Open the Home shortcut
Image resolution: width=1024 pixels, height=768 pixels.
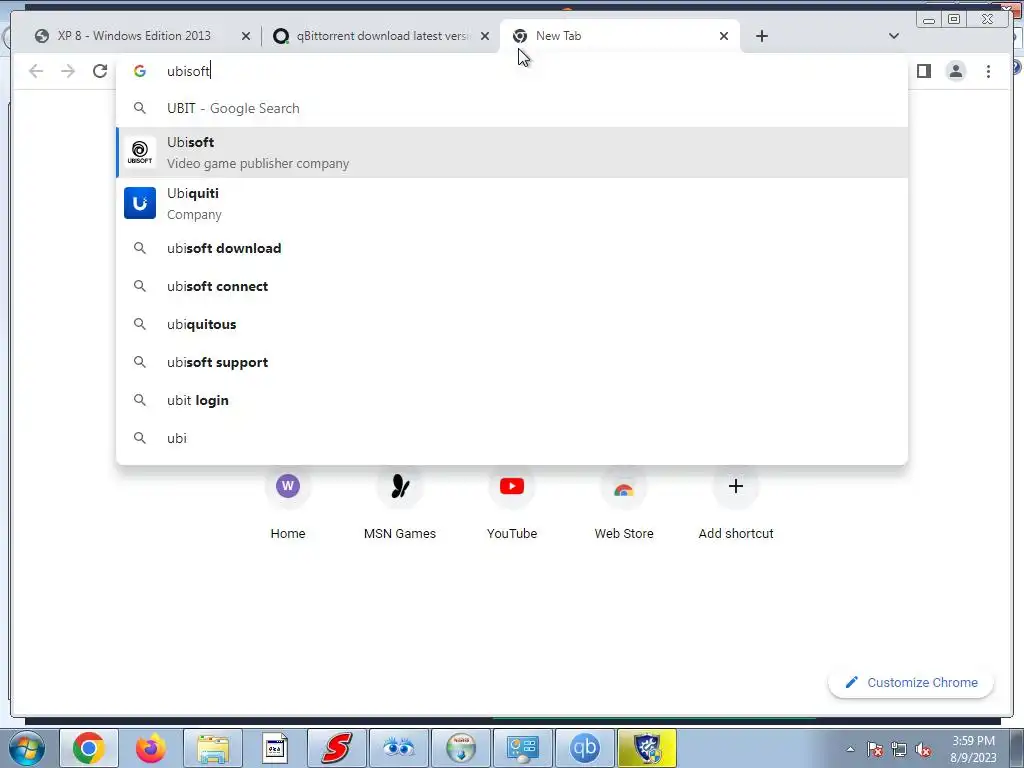click(287, 504)
